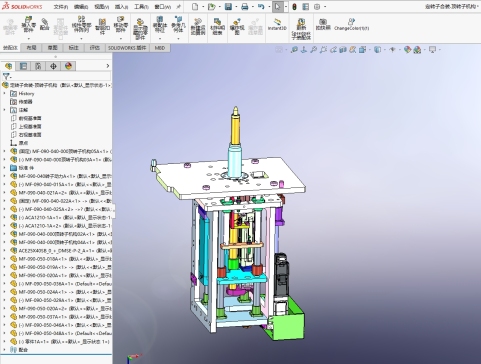Click the Open document icon
This screenshot has width=481, height=364.
click(211, 7)
